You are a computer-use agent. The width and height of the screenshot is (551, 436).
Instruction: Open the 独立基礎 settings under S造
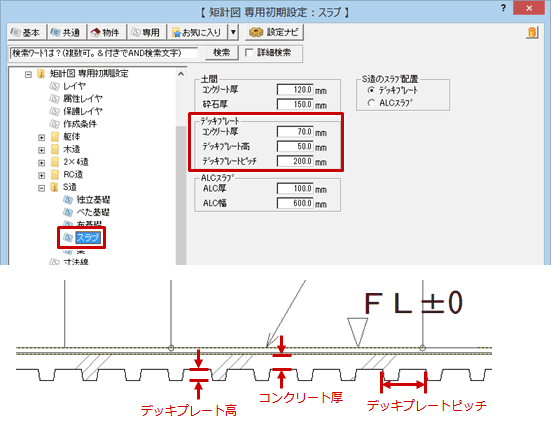pos(93,200)
